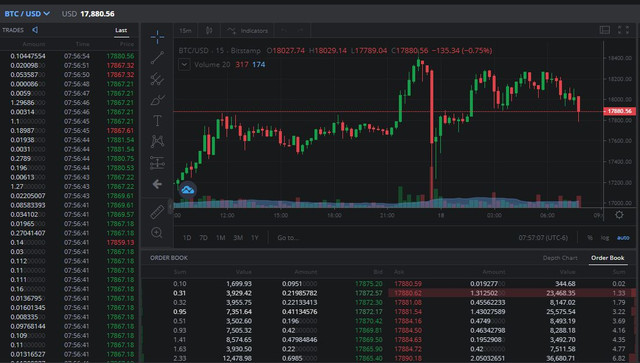Select the Order Book tab
Image resolution: width=640 pixels, height=363 pixels.
pos(608,258)
